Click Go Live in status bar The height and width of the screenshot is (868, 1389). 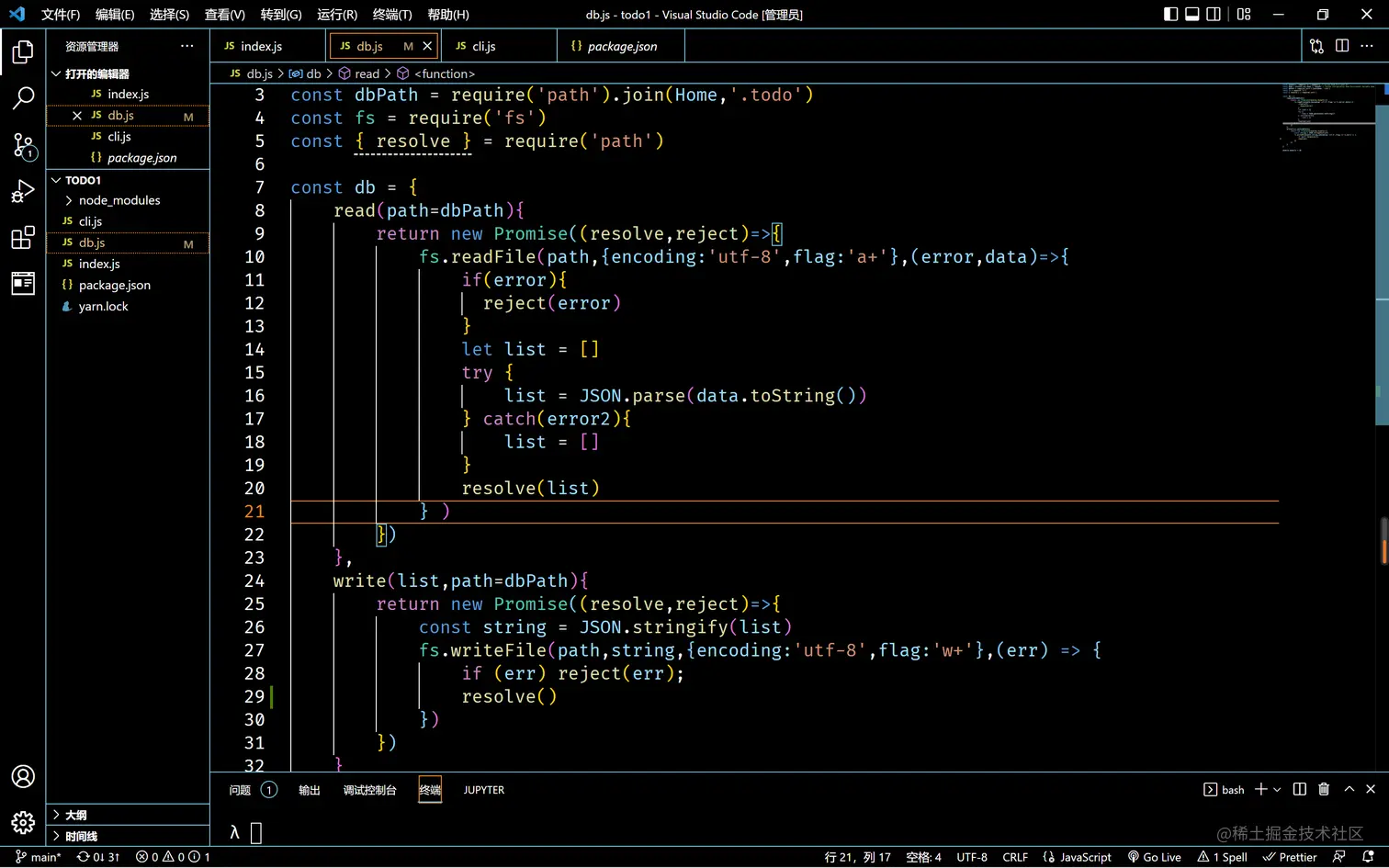(1155, 857)
